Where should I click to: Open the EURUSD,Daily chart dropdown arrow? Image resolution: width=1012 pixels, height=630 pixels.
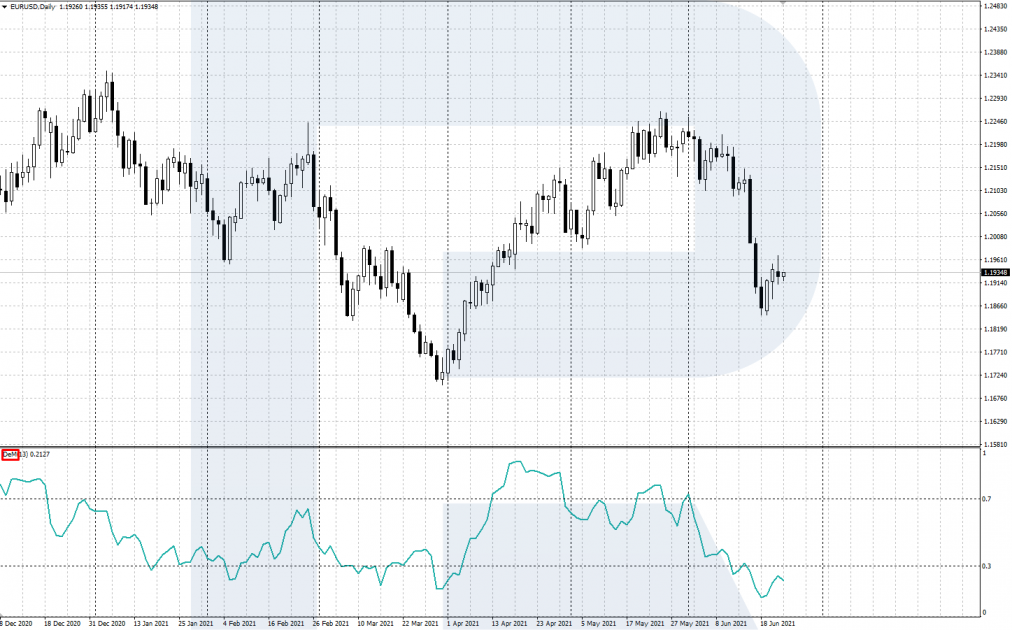[x=5, y=6]
